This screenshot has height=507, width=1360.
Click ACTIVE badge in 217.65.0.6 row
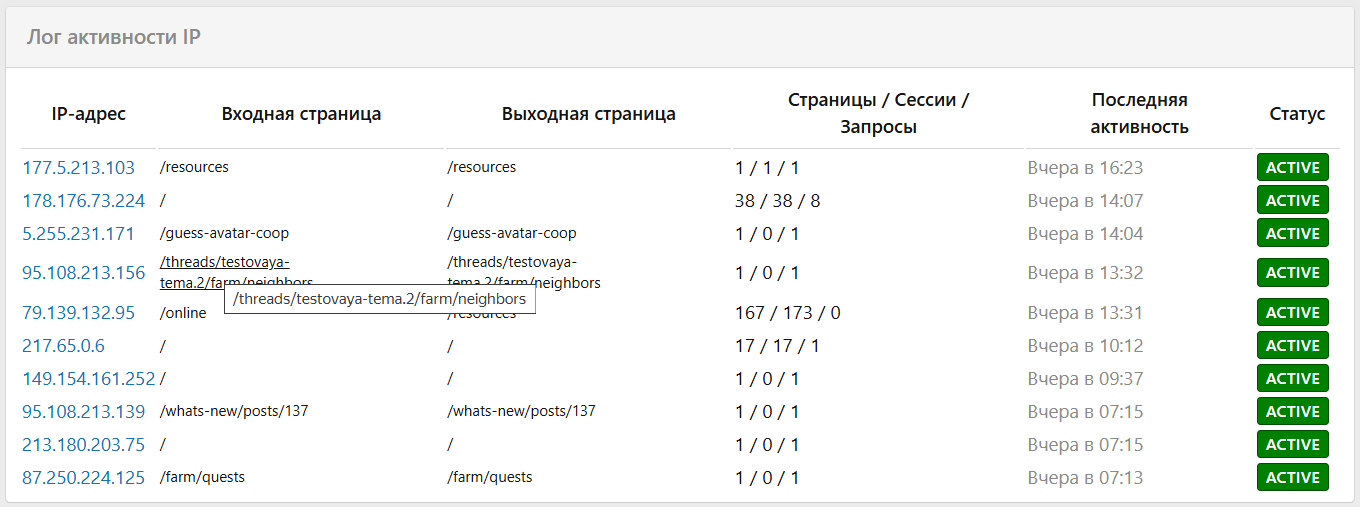(1292, 346)
